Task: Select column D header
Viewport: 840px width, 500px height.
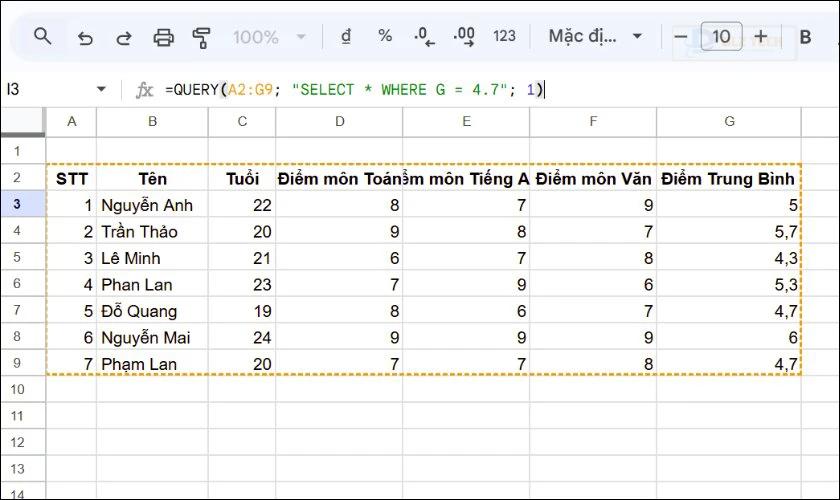Action: 339,121
